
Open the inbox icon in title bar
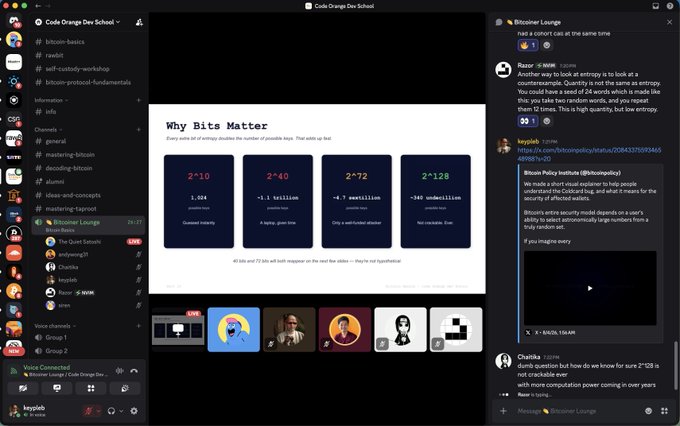coord(656,6)
